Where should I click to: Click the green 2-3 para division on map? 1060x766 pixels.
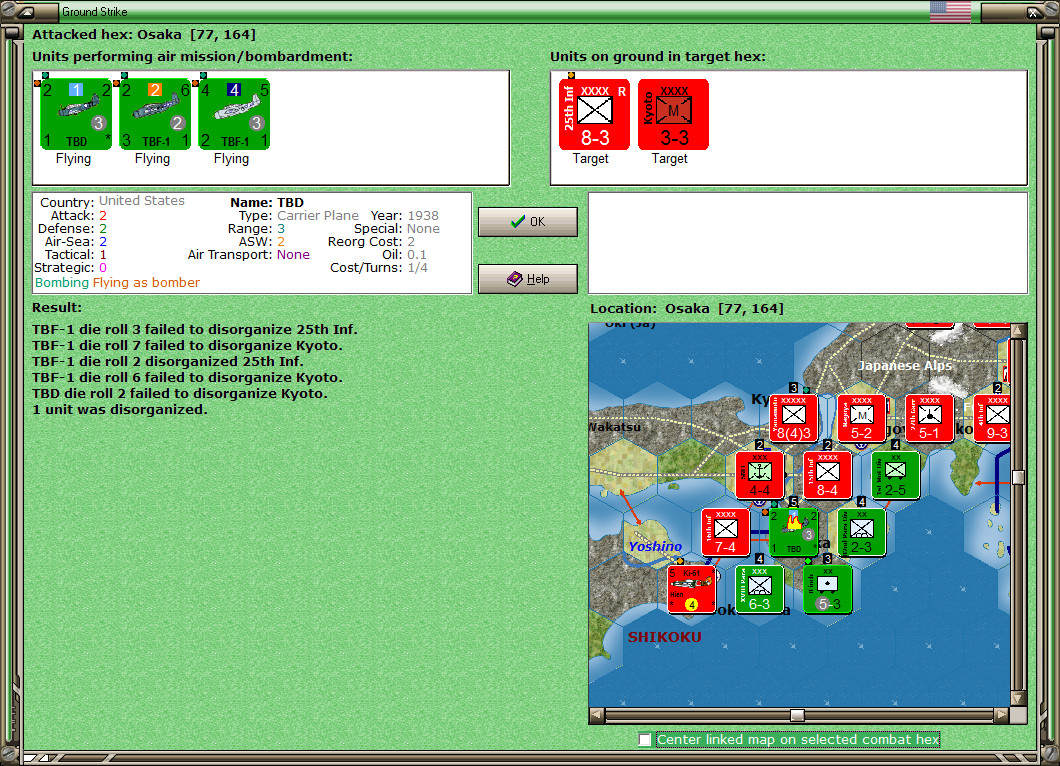click(x=861, y=532)
